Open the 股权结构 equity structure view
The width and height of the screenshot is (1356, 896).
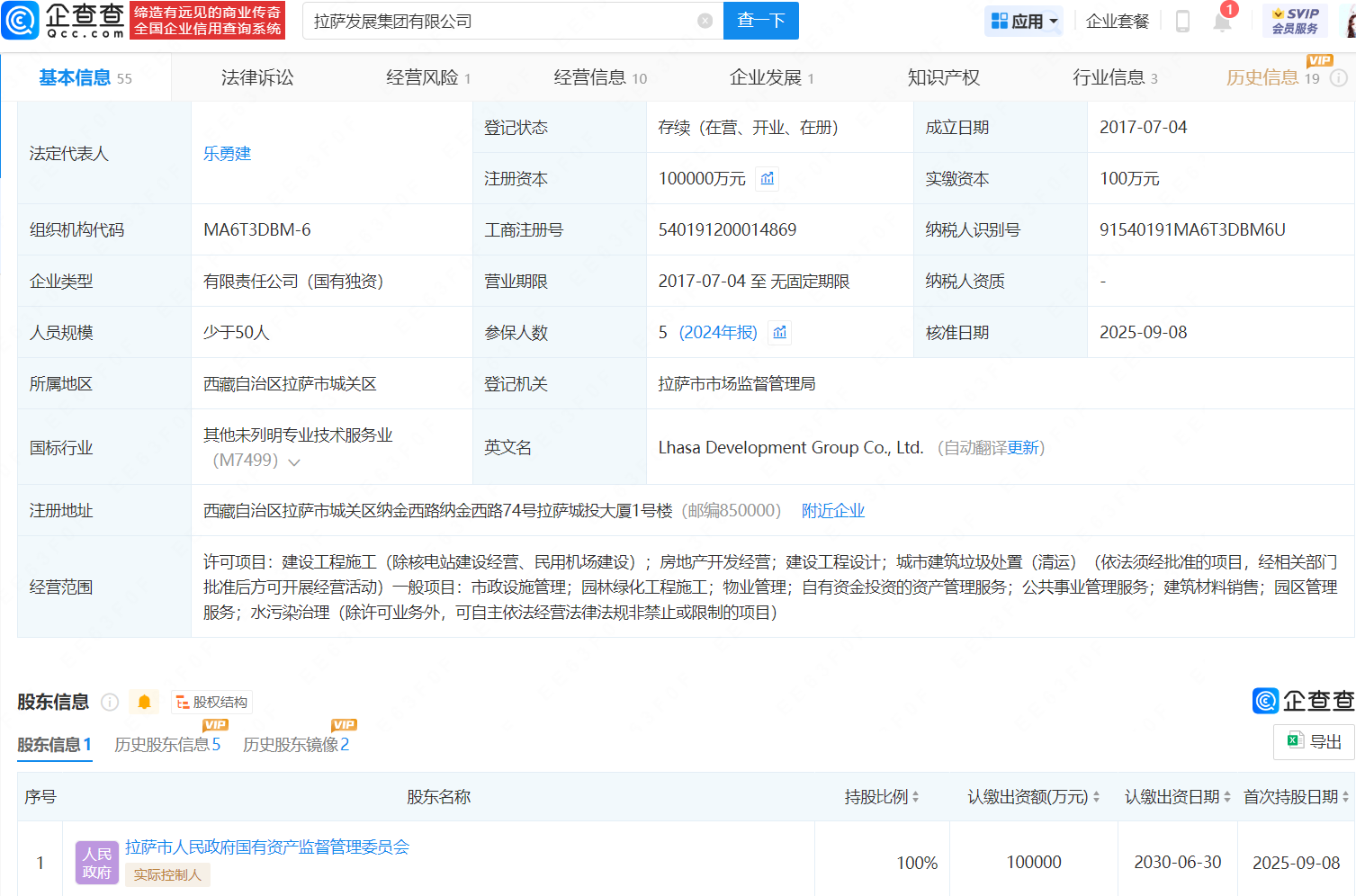point(211,702)
